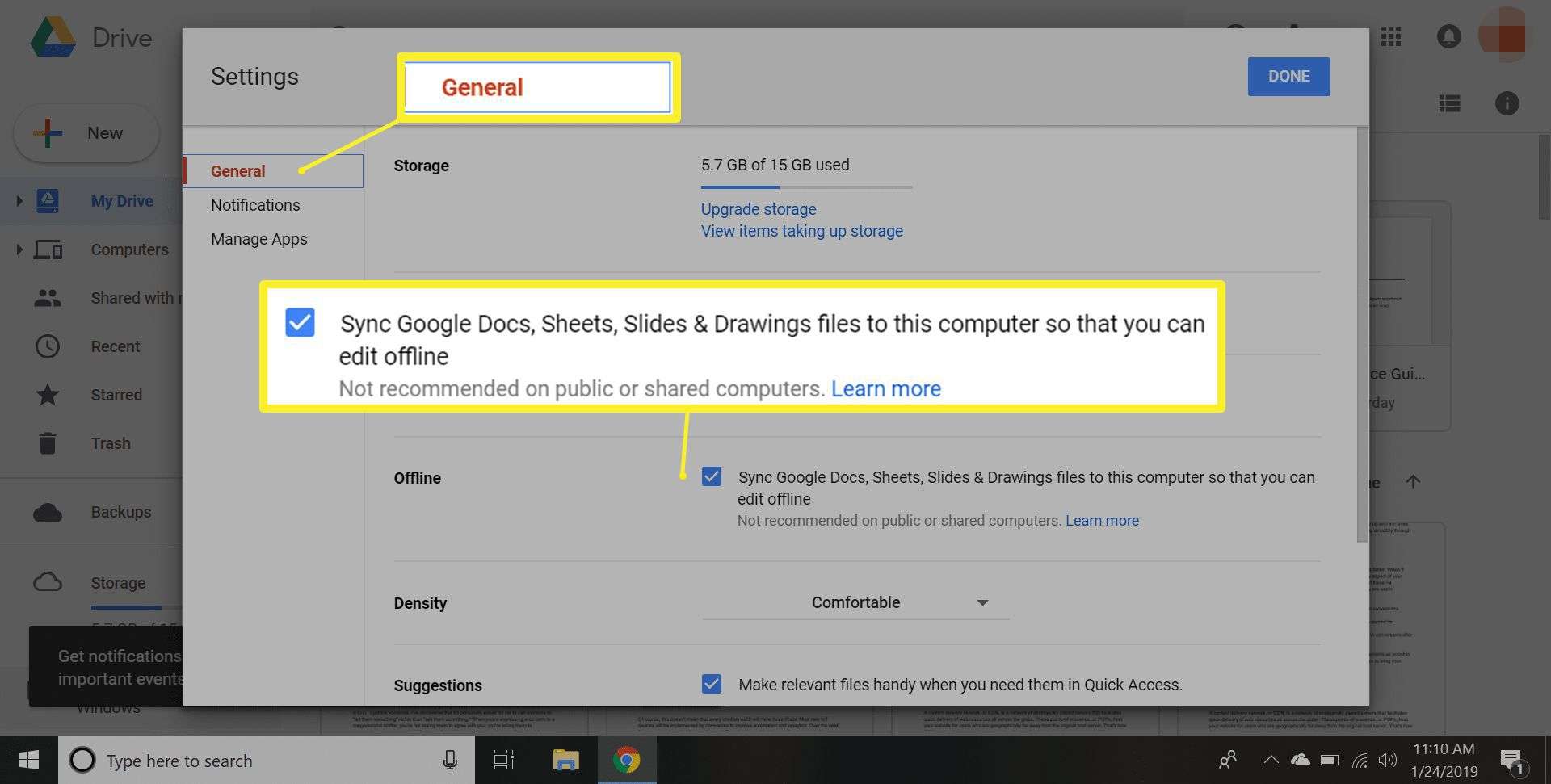Click the Starred label
This screenshot has width=1551, height=784.
[x=116, y=395]
